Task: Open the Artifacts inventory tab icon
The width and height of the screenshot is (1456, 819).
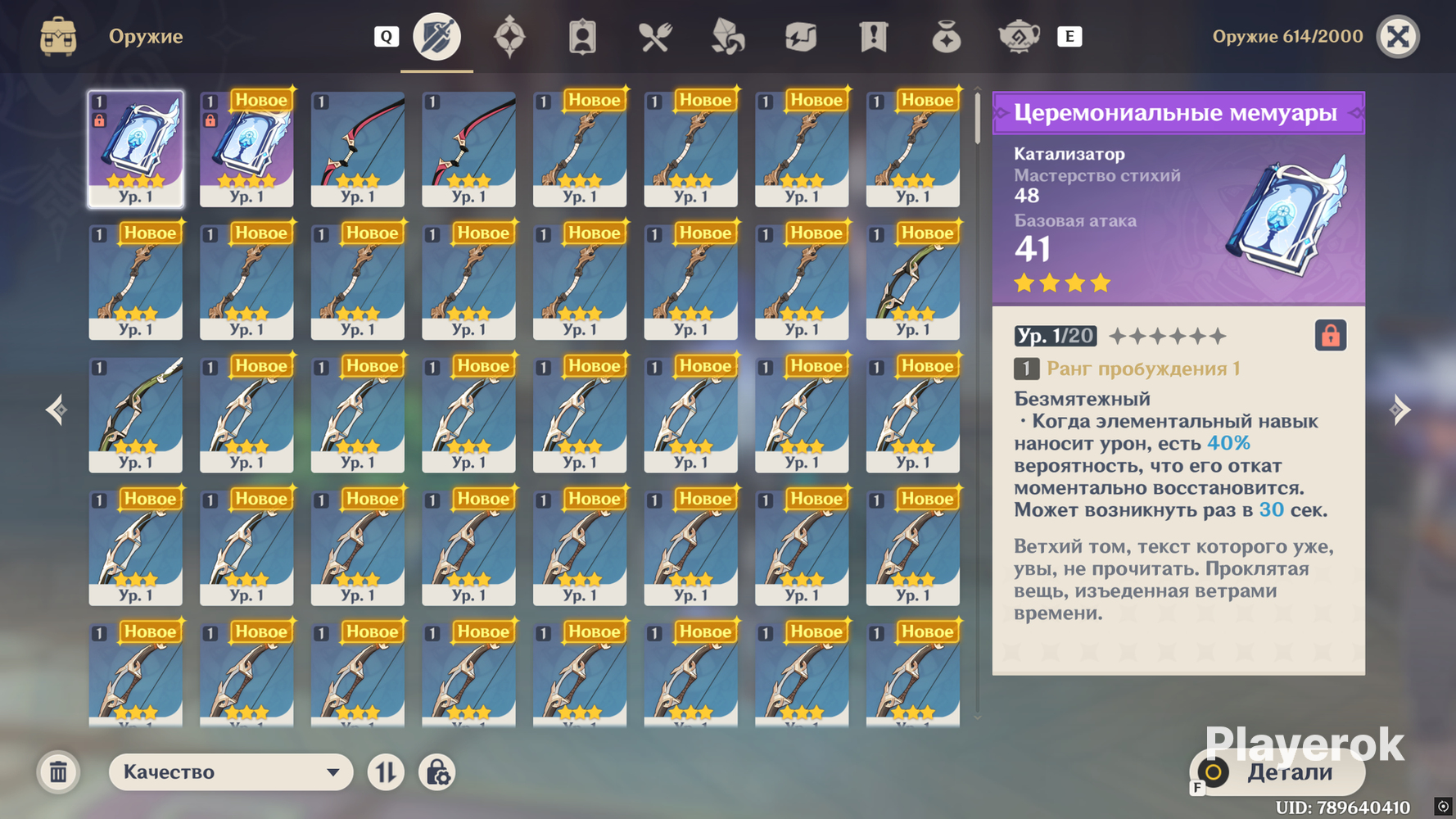Action: [509, 38]
